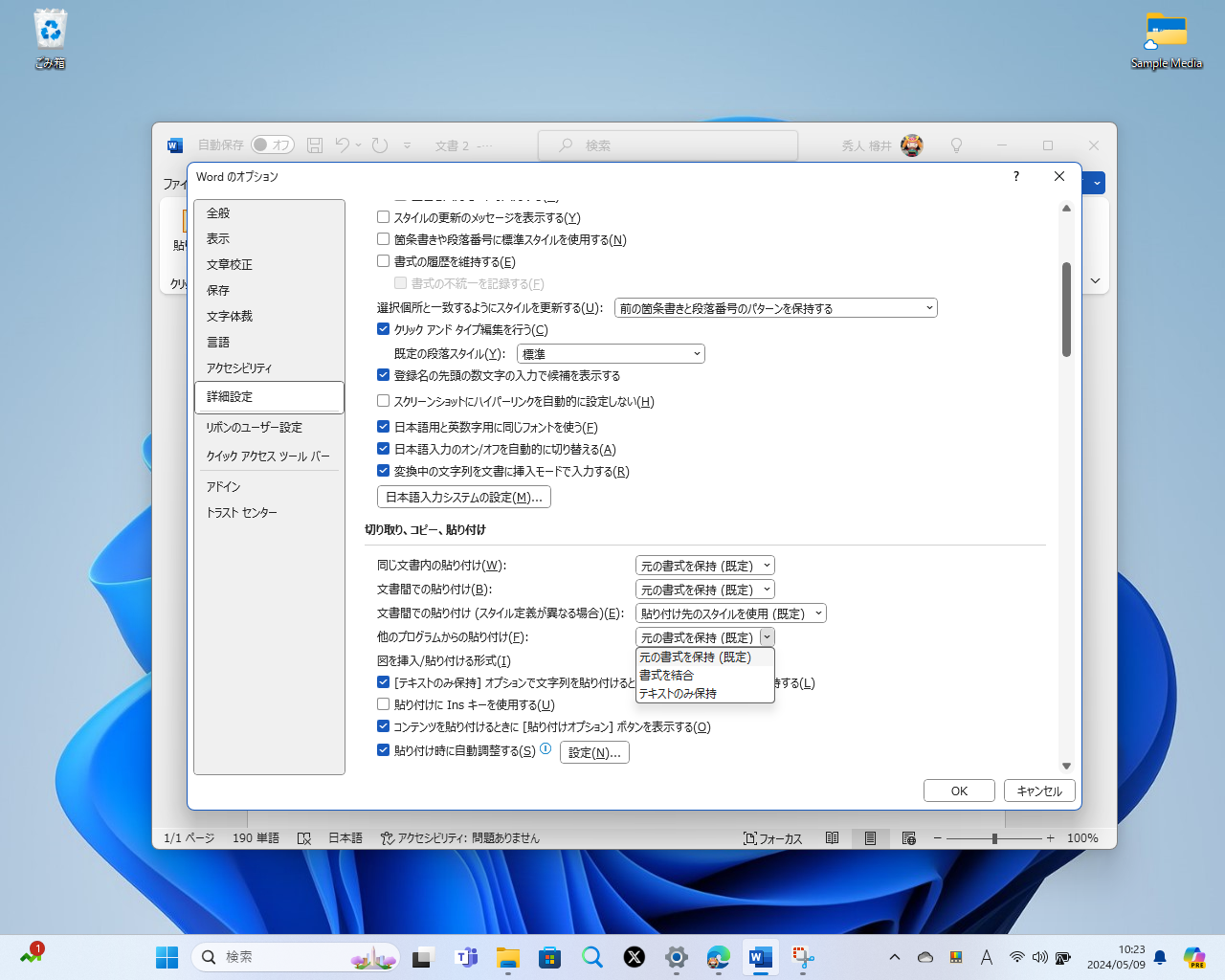1225x980 pixels.
Task: Open the Windows Start menu
Action: pos(167,957)
